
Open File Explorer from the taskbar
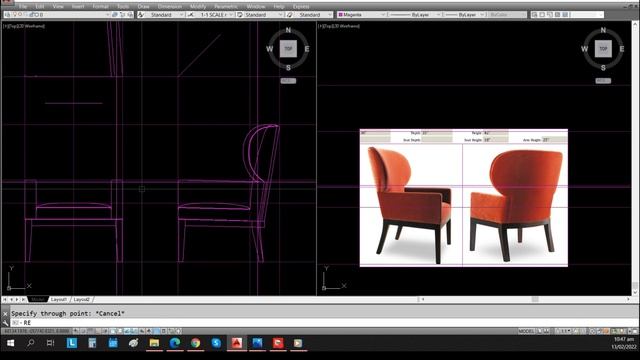(154, 343)
